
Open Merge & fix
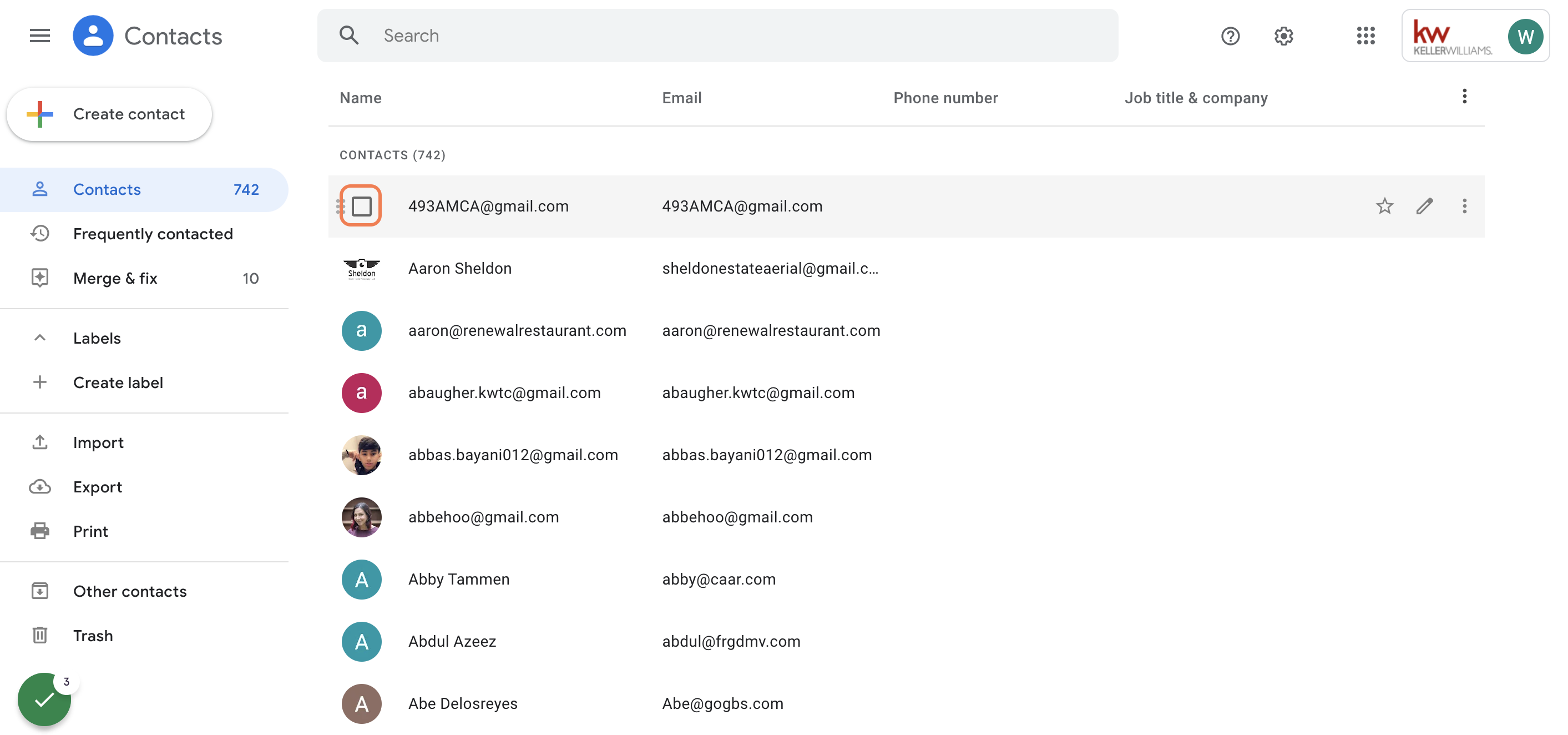(x=144, y=278)
